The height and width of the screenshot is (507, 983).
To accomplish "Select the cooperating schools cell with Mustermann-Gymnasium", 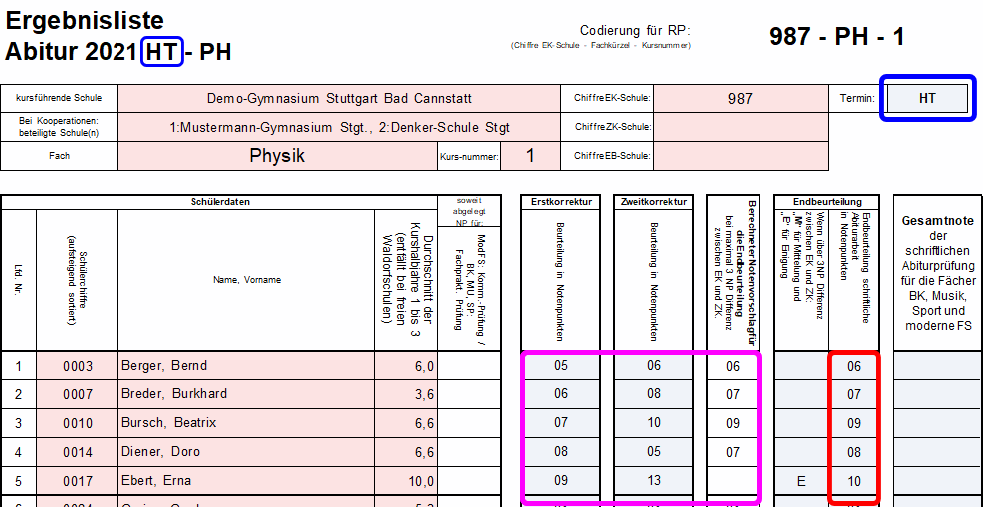I will (339, 127).
